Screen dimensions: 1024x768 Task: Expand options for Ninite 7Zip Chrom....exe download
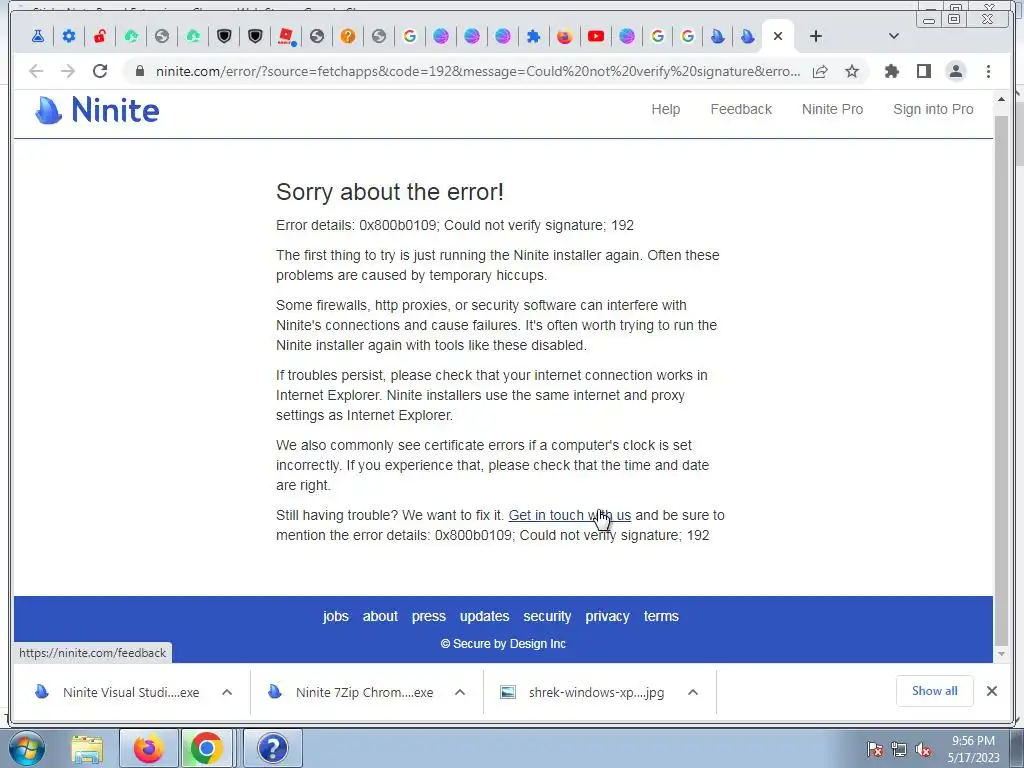point(460,692)
